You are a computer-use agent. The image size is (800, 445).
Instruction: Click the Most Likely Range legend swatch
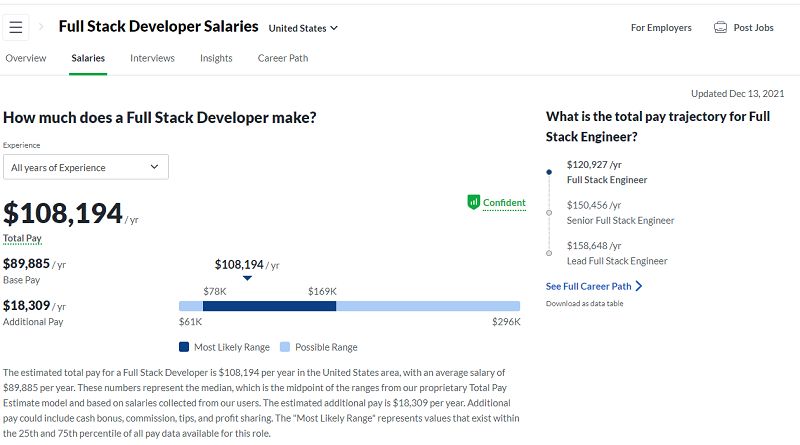184,347
